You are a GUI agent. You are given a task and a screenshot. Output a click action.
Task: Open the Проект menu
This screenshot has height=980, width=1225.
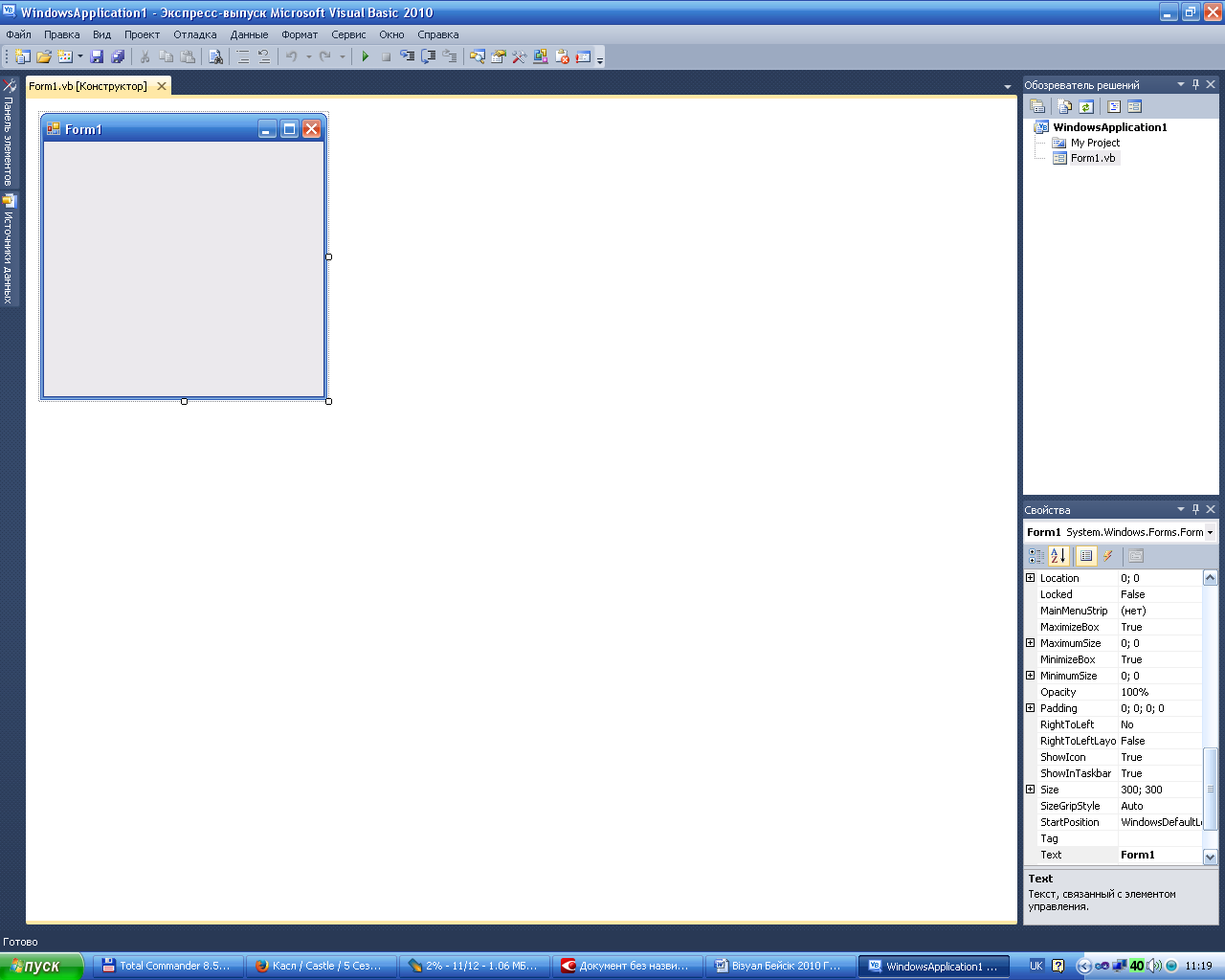click(x=142, y=34)
